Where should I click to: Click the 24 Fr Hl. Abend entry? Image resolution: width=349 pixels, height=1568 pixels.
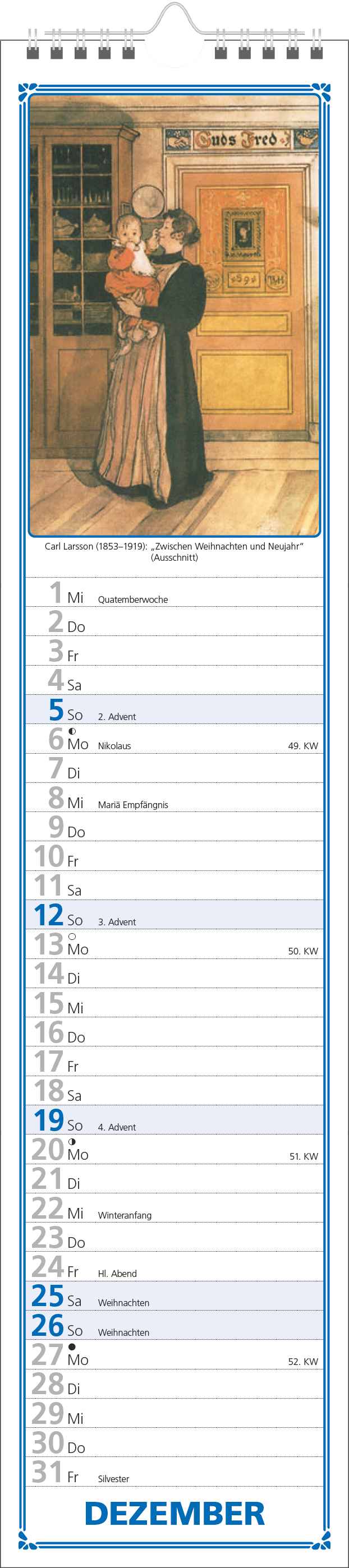pos(174,1266)
